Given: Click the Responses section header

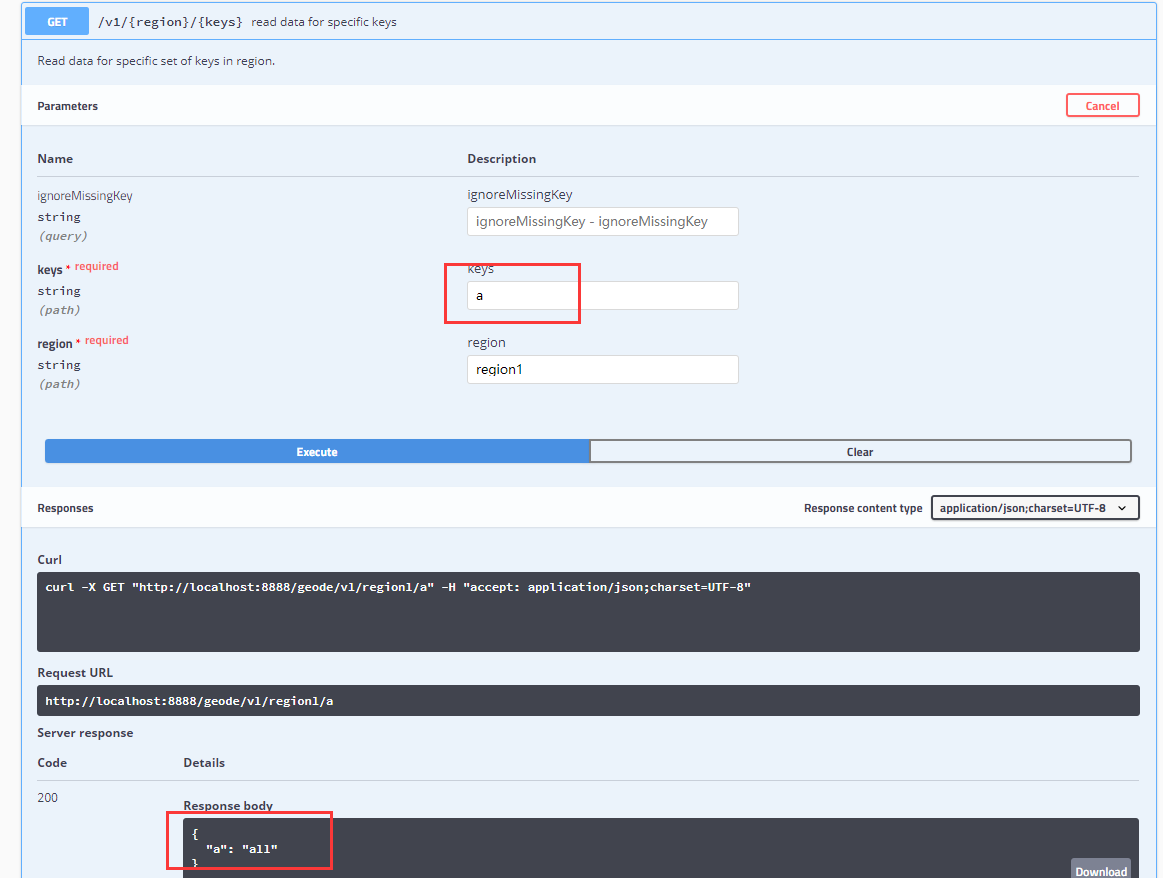Looking at the screenshot, I should 65,508.
